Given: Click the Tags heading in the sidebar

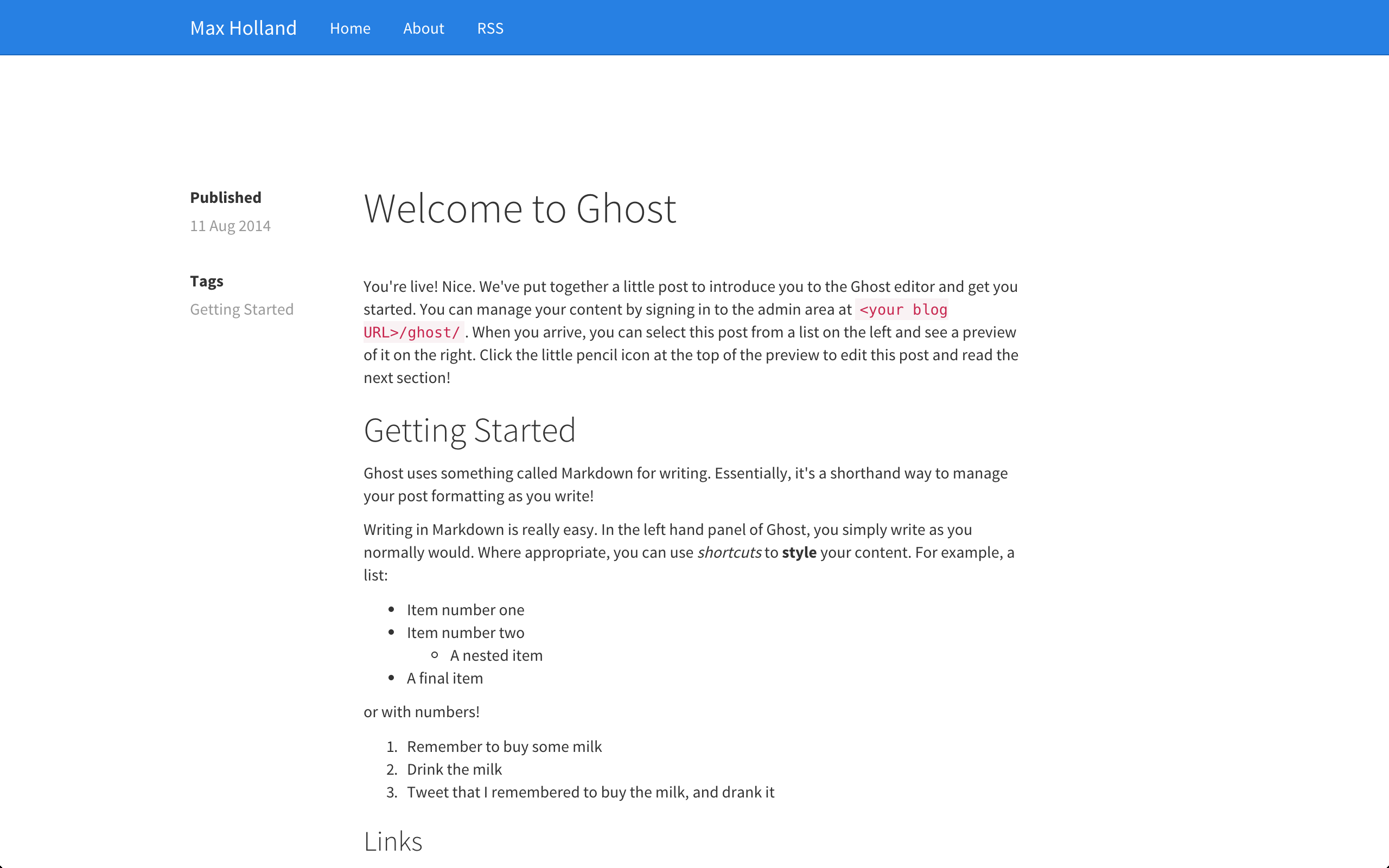Looking at the screenshot, I should (x=207, y=280).
